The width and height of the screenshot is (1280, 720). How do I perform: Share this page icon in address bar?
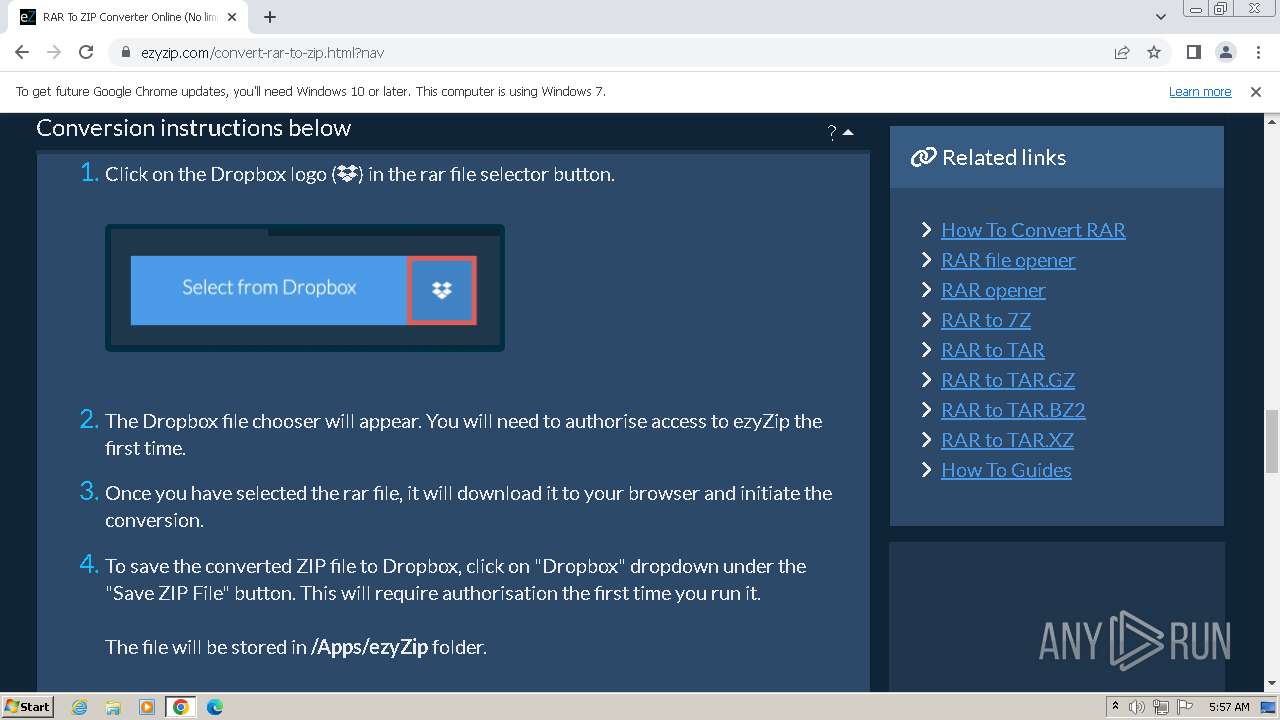1122,52
